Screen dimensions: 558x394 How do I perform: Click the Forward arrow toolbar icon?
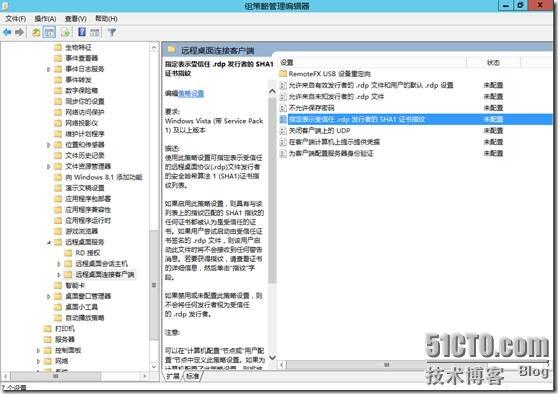pos(20,32)
